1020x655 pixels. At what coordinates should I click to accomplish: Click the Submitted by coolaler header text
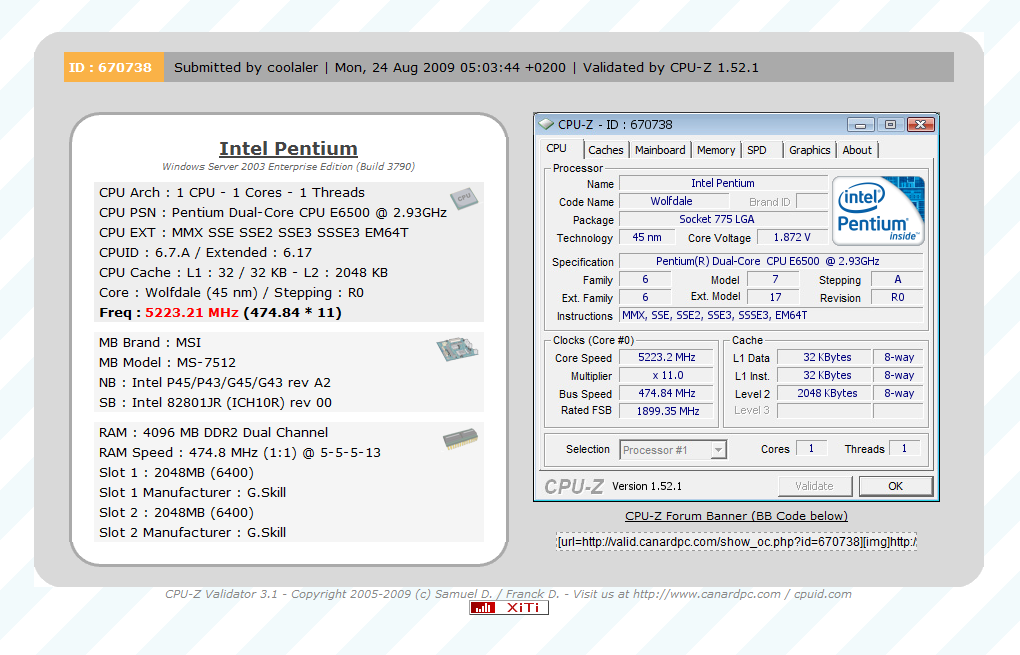point(246,67)
